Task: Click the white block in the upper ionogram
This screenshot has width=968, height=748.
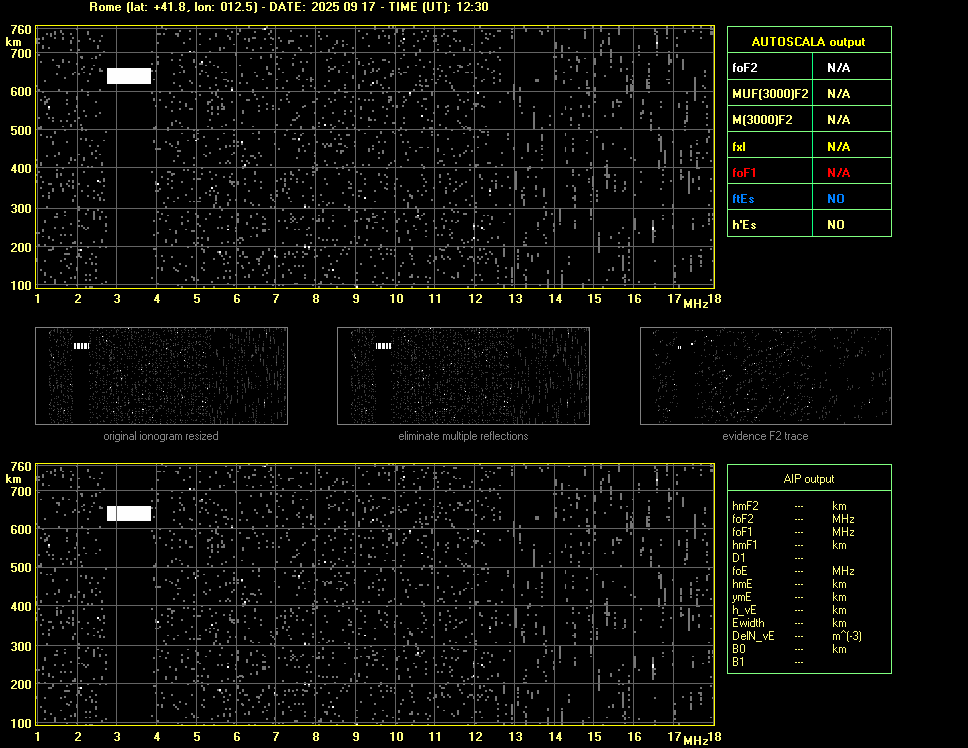Action: point(129,76)
